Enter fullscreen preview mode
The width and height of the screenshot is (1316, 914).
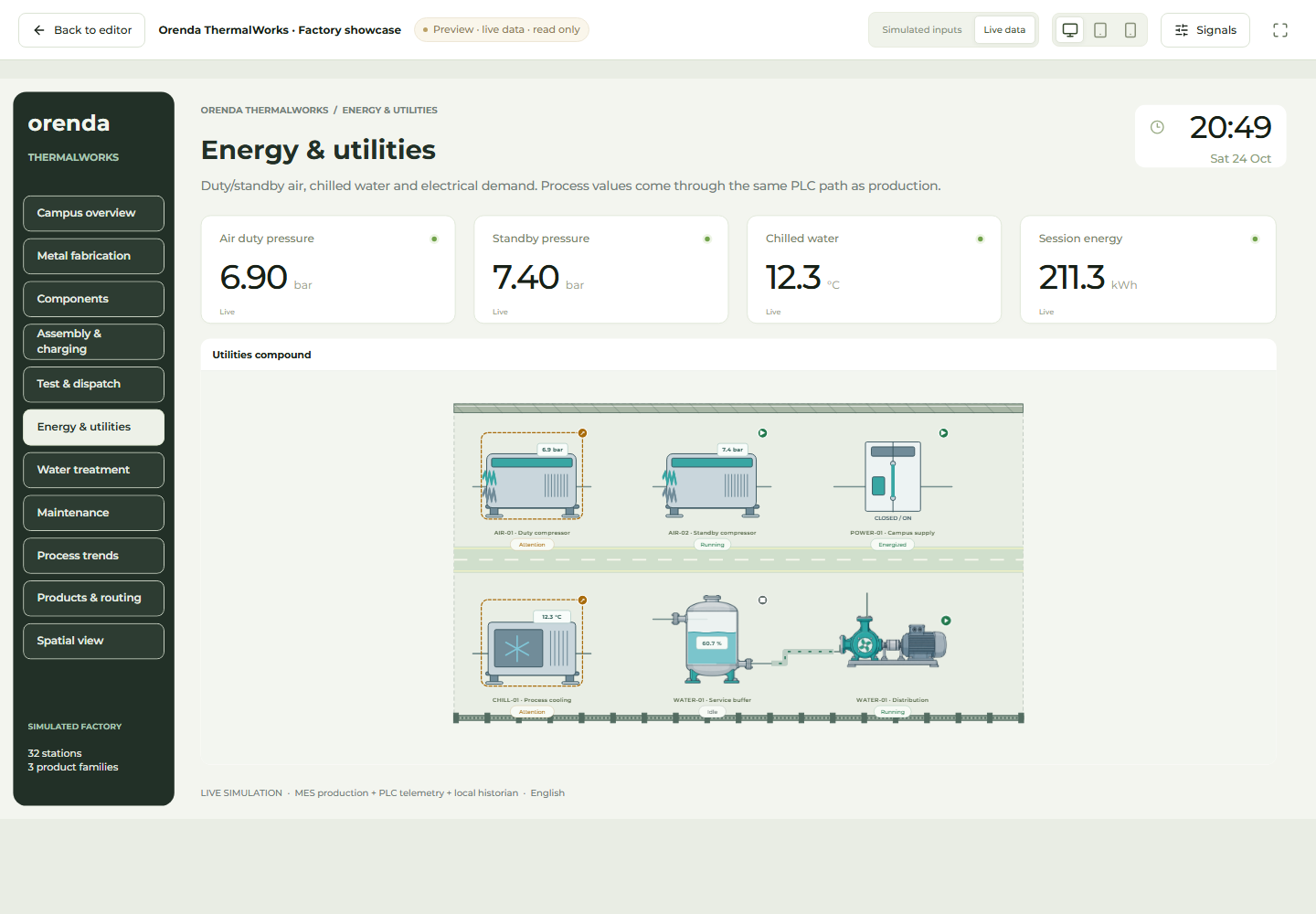click(1280, 30)
